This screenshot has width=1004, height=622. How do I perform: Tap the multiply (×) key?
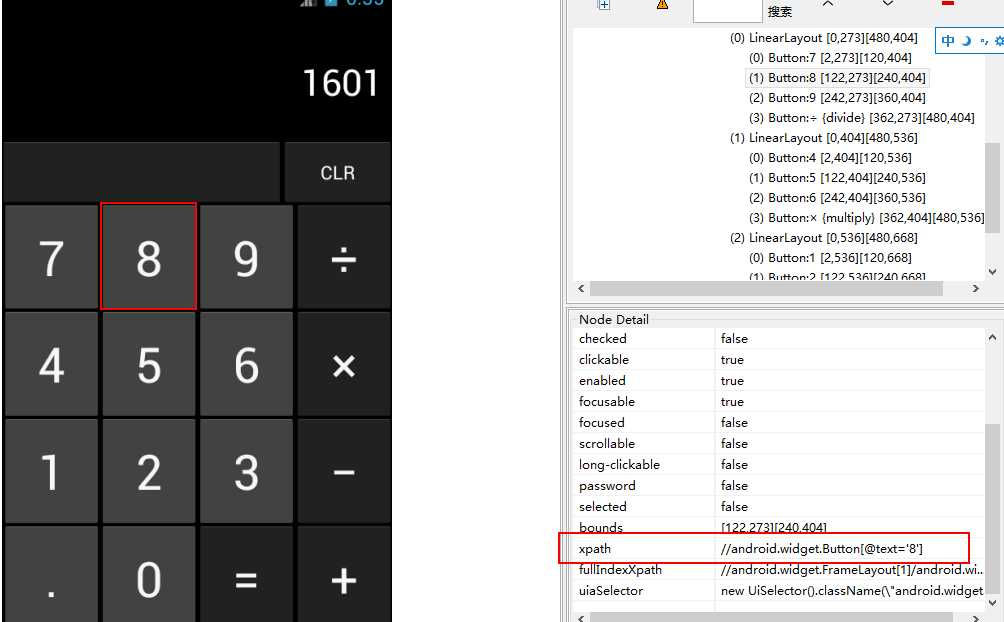coord(344,364)
